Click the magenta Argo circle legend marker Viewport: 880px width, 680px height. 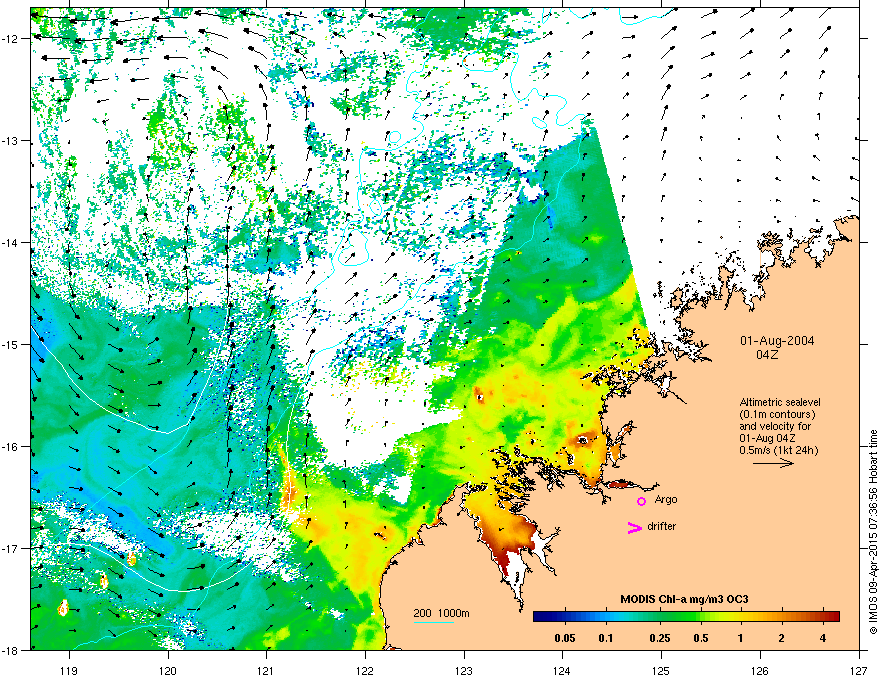pyautogui.click(x=641, y=501)
